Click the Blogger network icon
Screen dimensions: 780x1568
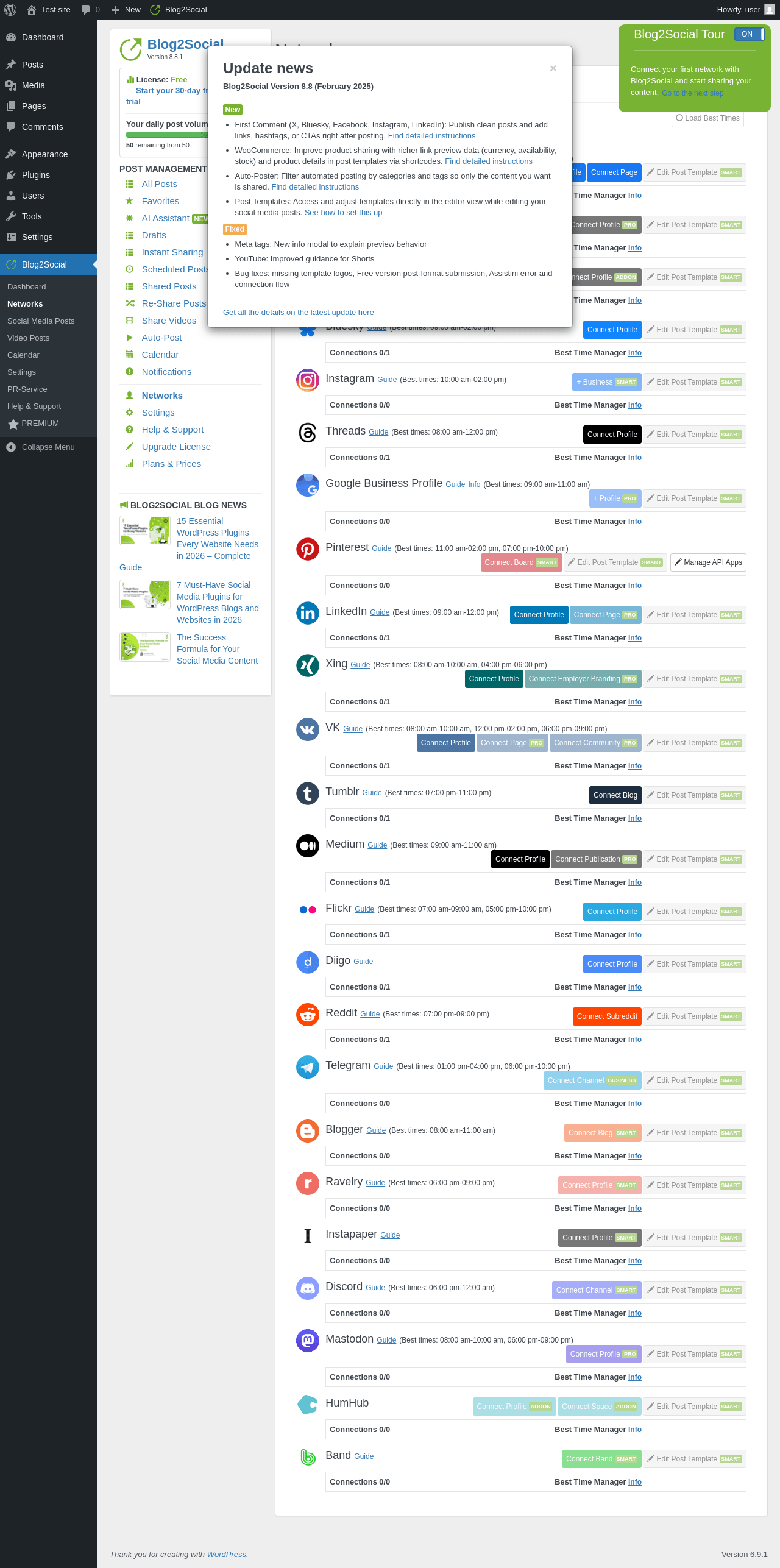click(308, 1131)
